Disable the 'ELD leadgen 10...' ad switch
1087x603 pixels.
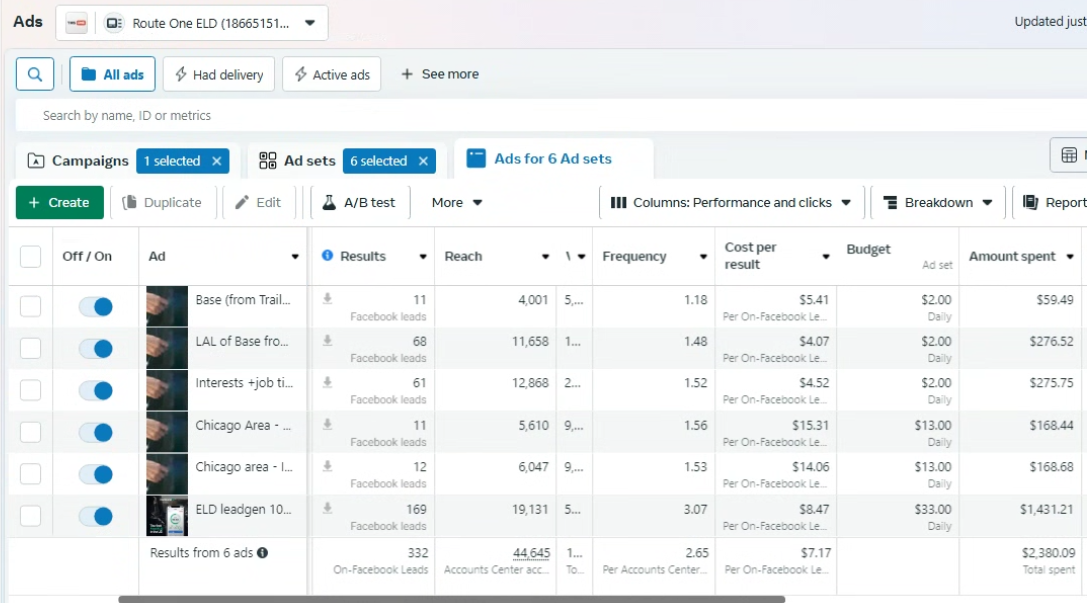[x=96, y=516]
